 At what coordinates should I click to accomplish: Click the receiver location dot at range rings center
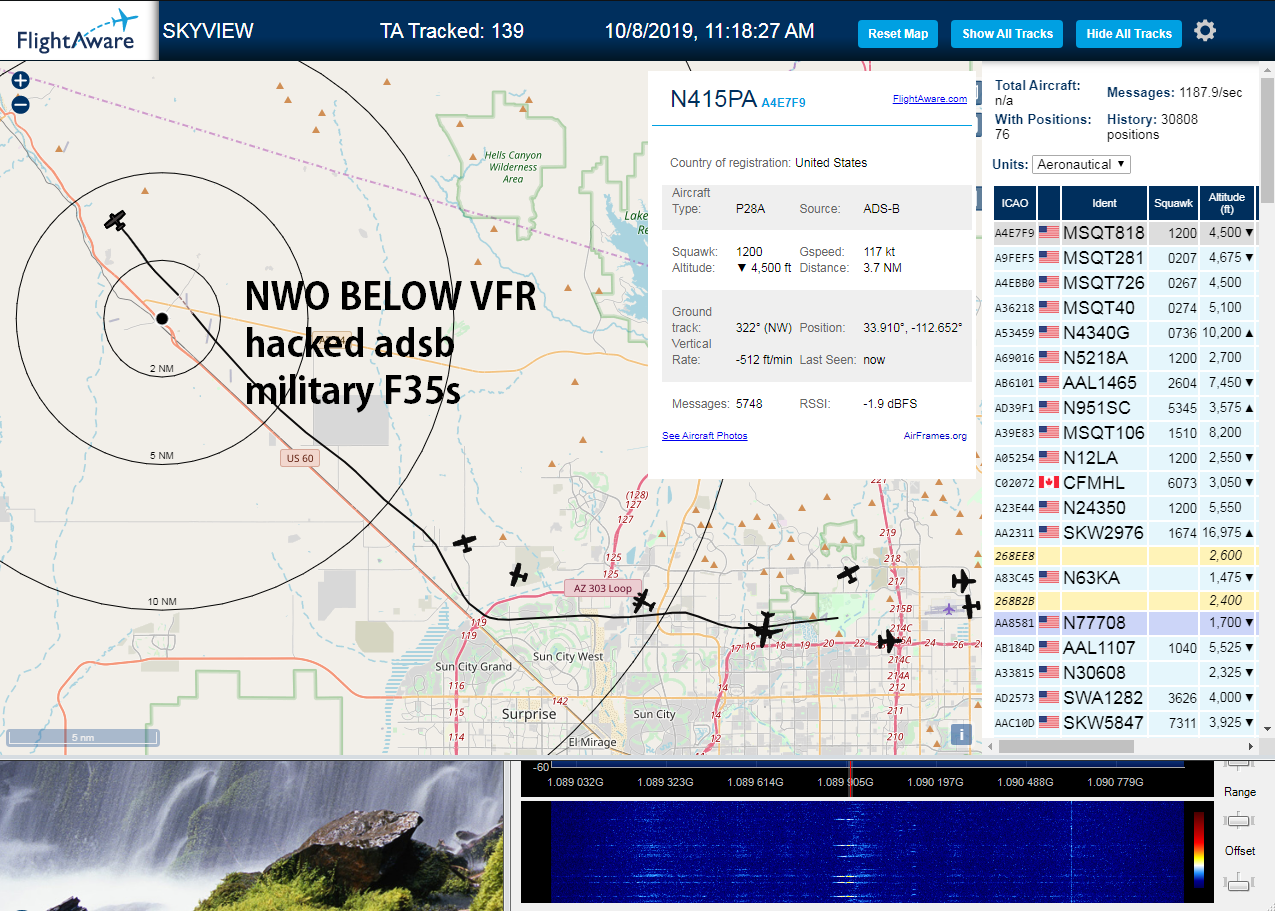pyautogui.click(x=162, y=318)
